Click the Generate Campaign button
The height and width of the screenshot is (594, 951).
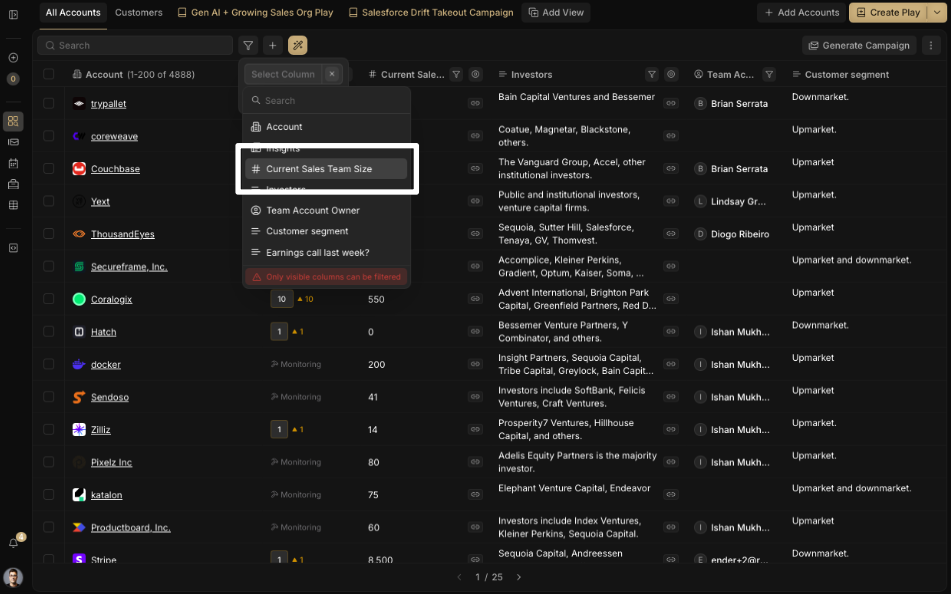tap(859, 45)
